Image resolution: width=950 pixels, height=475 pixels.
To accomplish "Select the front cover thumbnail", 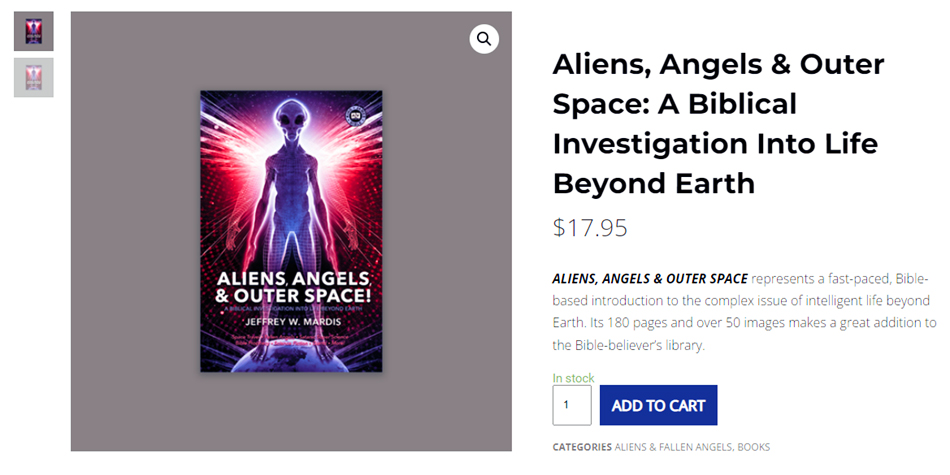I will click(33, 31).
